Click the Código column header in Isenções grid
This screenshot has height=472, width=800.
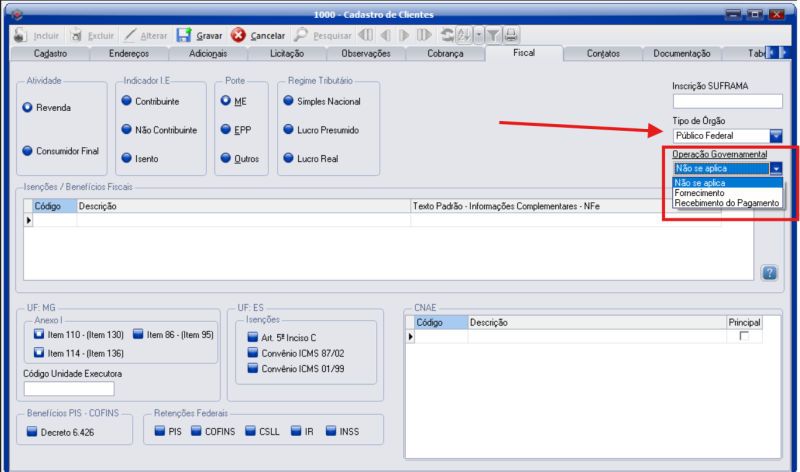point(48,206)
